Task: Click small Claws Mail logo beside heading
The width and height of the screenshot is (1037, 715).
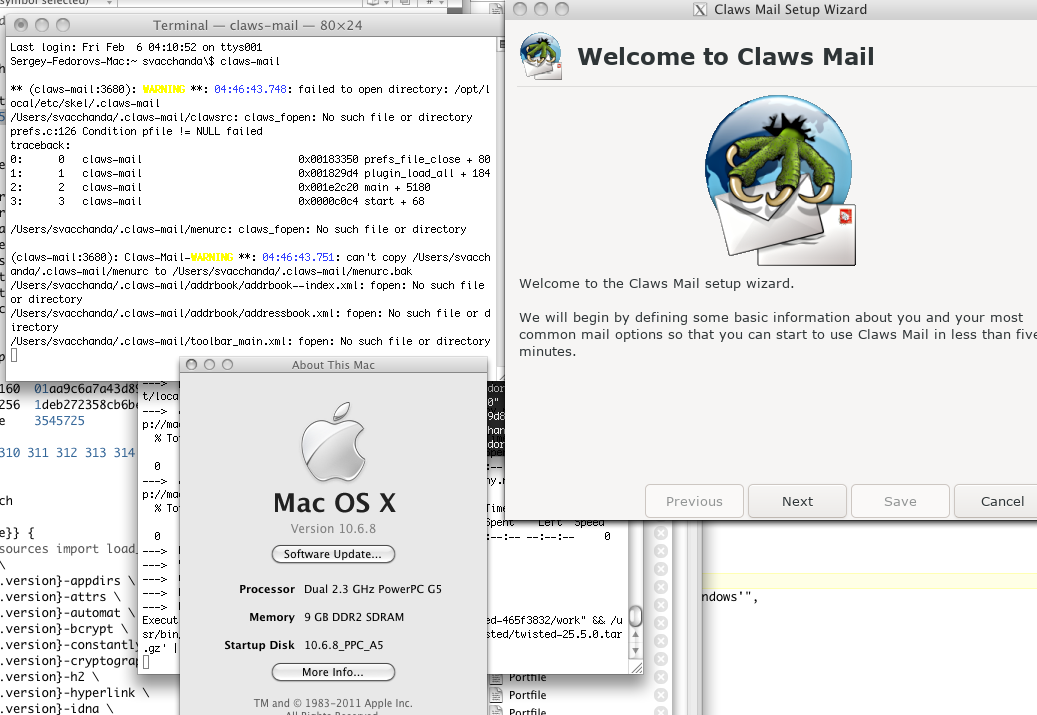Action: coord(541,56)
